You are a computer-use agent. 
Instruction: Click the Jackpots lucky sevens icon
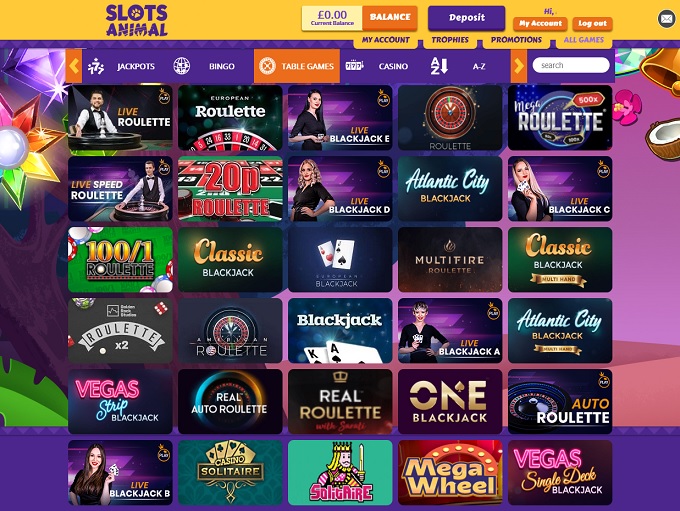(x=95, y=66)
